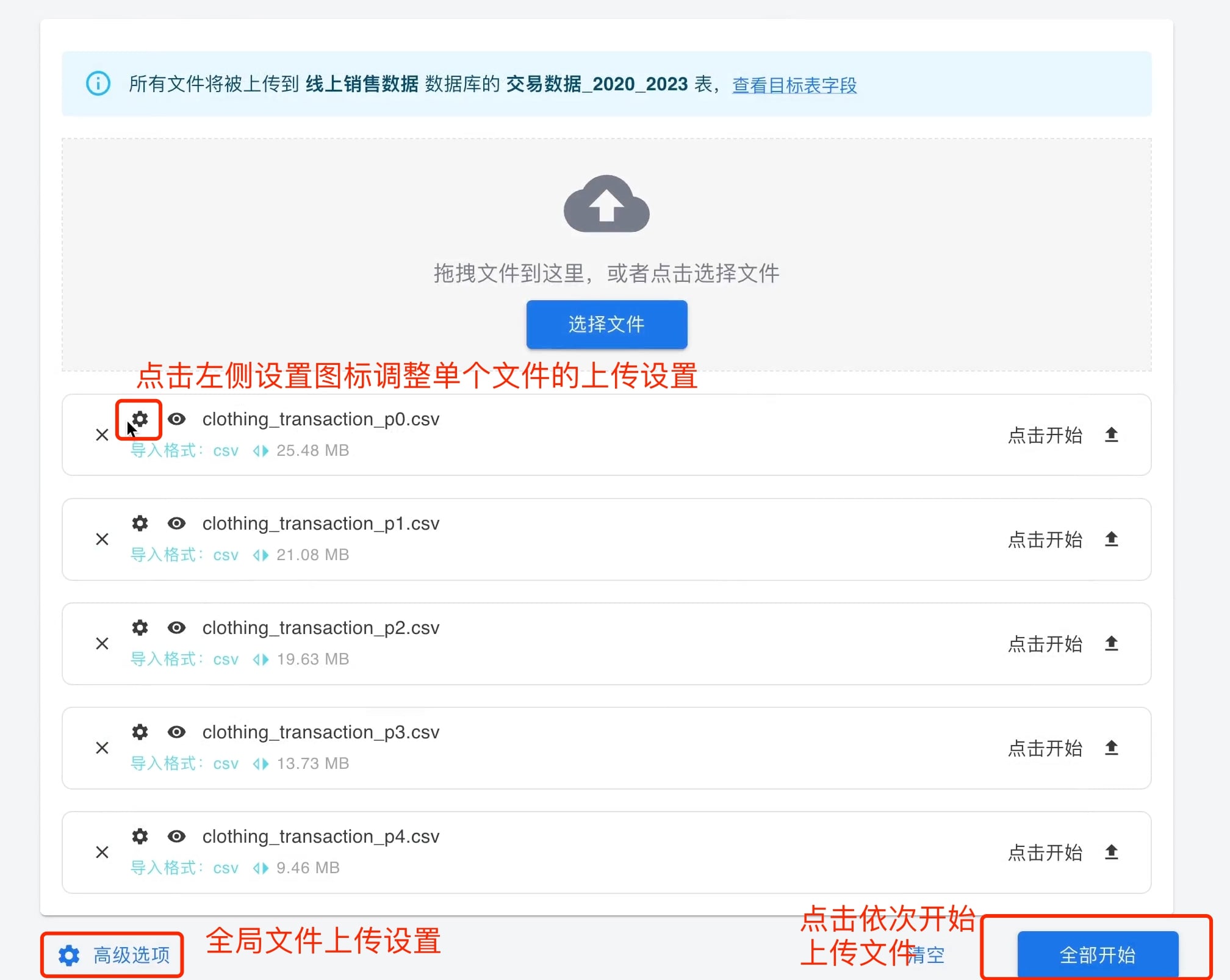Open the 查看目标表字段 link
Image resolution: width=1230 pixels, height=980 pixels.
(794, 85)
